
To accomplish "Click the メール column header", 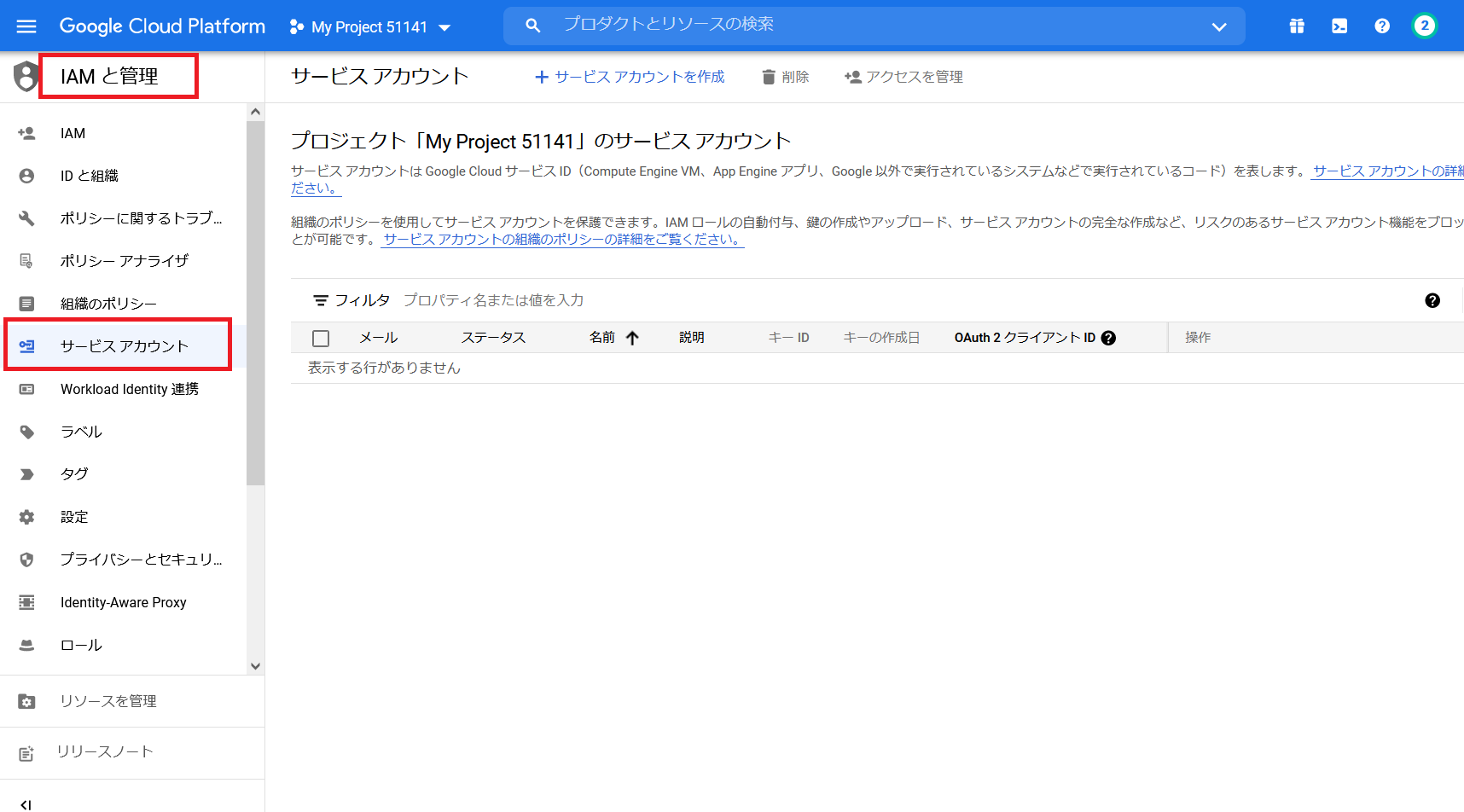I will (x=379, y=338).
